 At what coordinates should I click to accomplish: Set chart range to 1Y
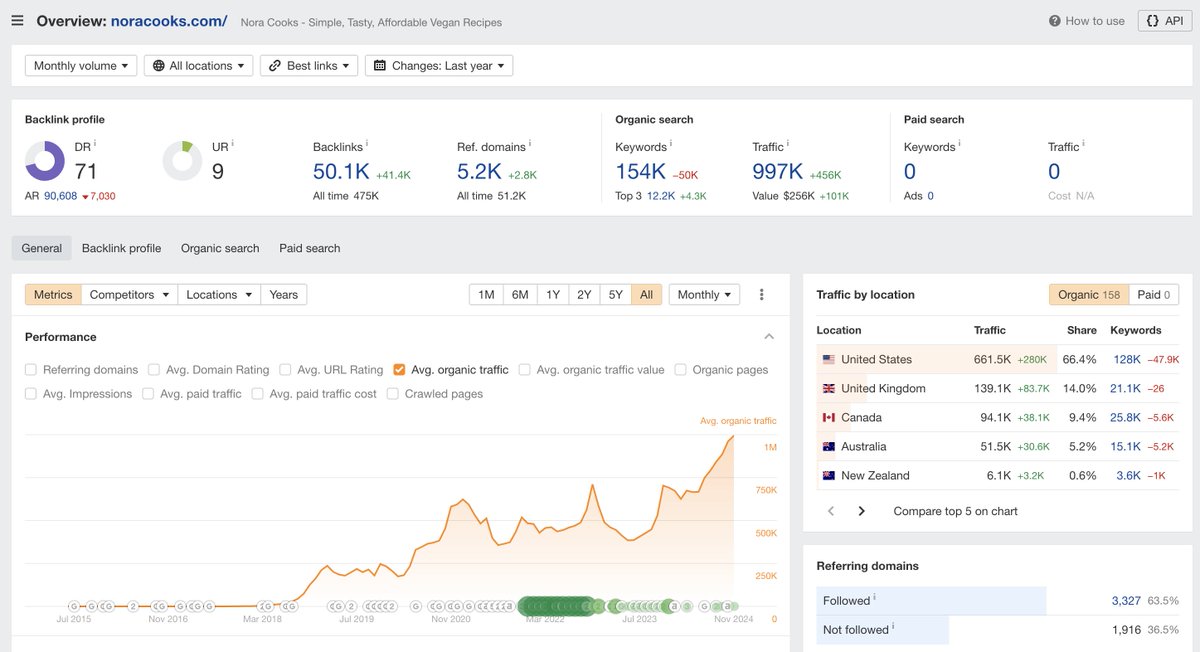pyautogui.click(x=553, y=295)
